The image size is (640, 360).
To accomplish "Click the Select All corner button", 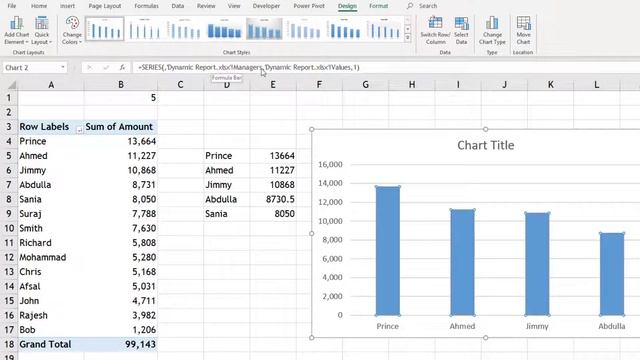I will click(11, 84).
